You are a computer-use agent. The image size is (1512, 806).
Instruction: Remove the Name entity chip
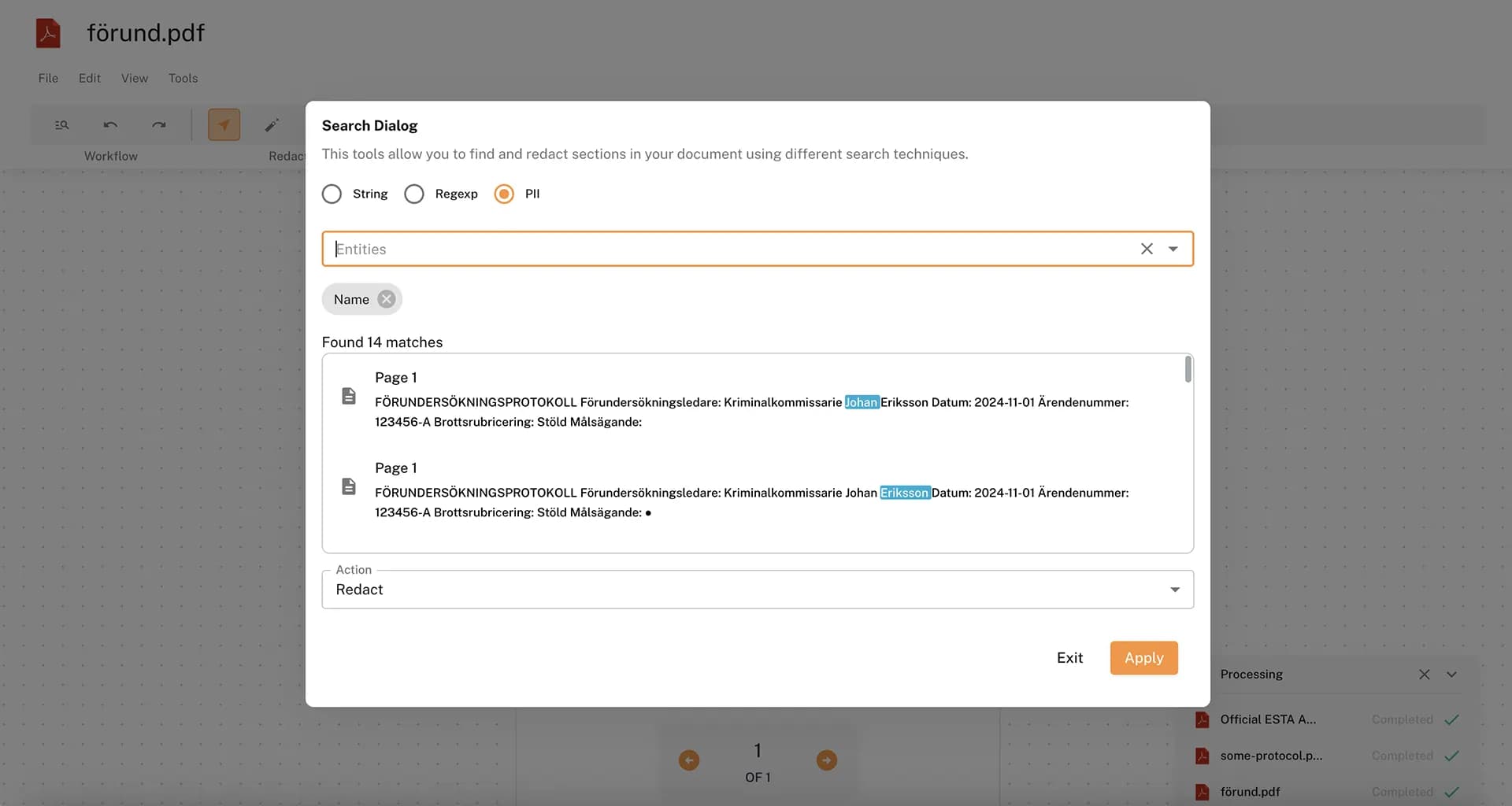[386, 299]
